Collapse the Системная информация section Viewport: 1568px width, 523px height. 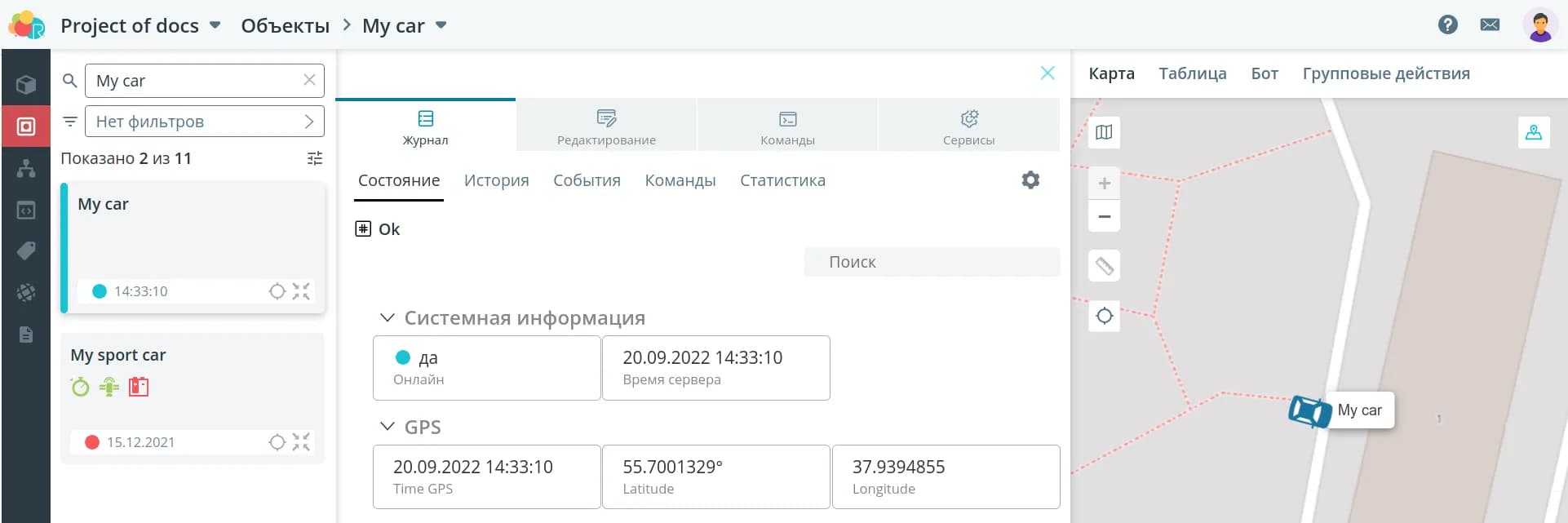point(388,318)
